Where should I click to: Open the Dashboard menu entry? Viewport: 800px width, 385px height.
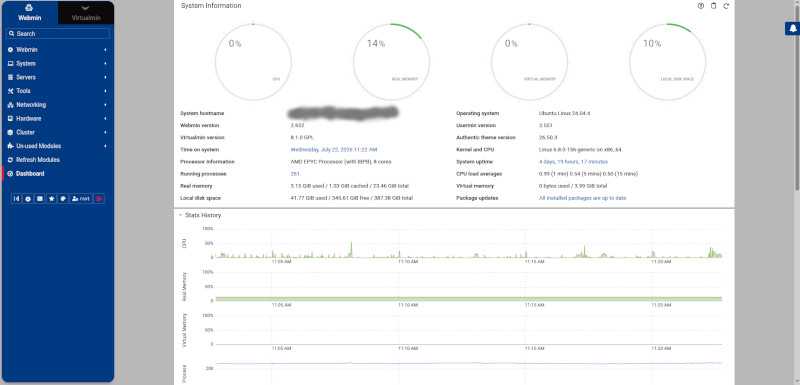click(30, 174)
